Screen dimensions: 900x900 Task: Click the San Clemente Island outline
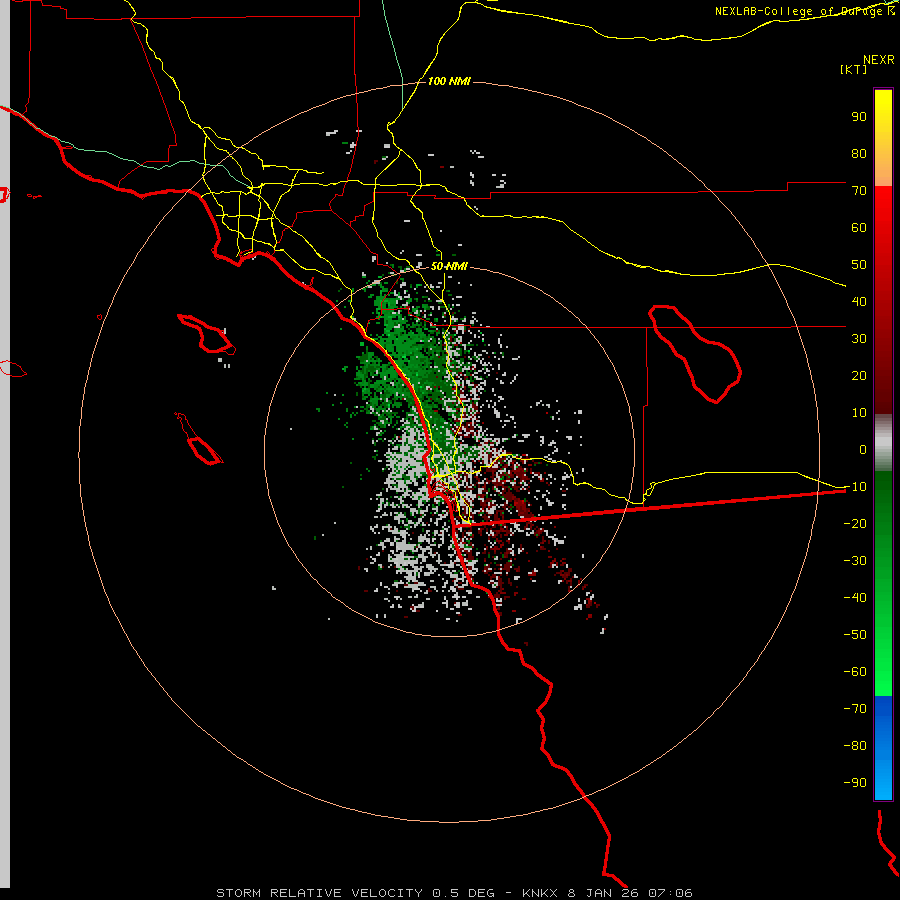199,439
